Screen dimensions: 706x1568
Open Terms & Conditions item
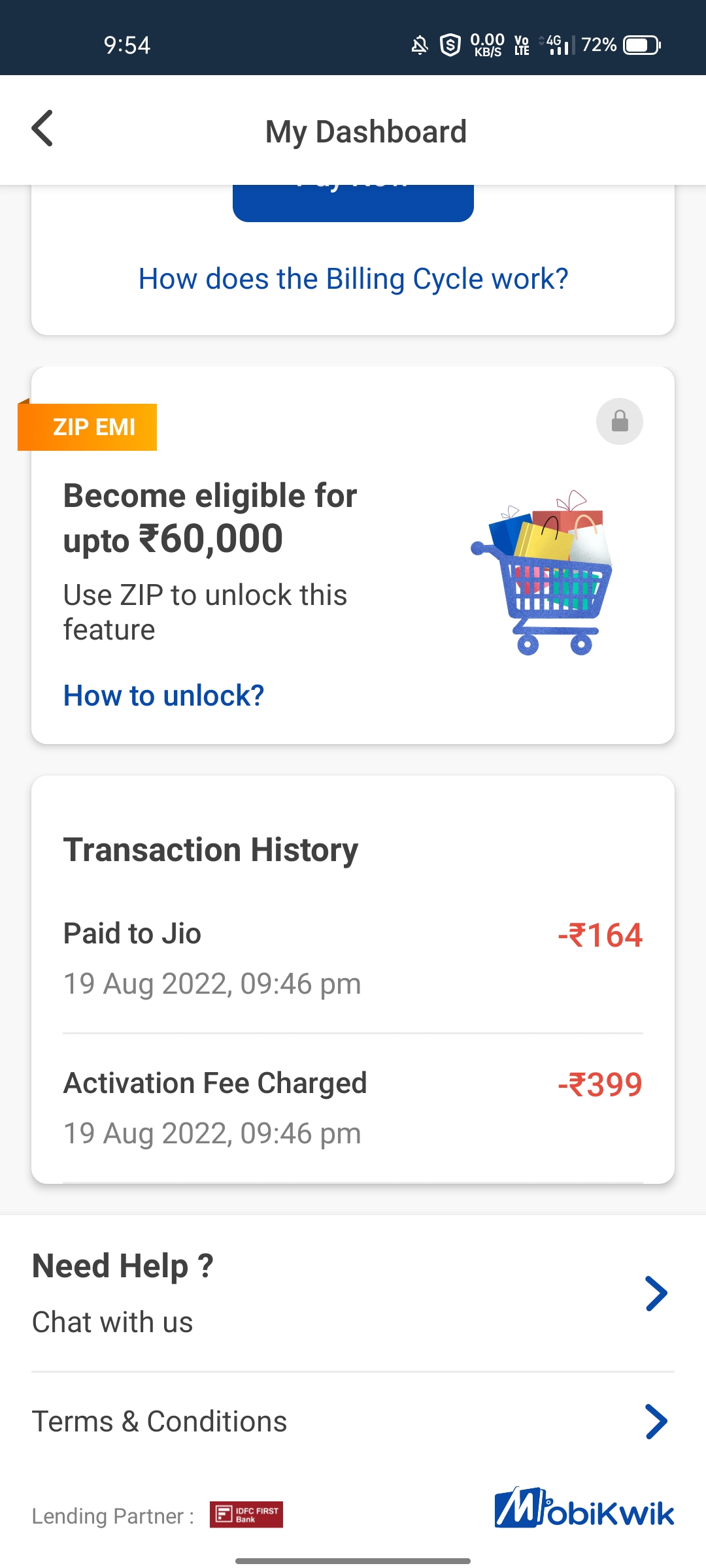160,1422
